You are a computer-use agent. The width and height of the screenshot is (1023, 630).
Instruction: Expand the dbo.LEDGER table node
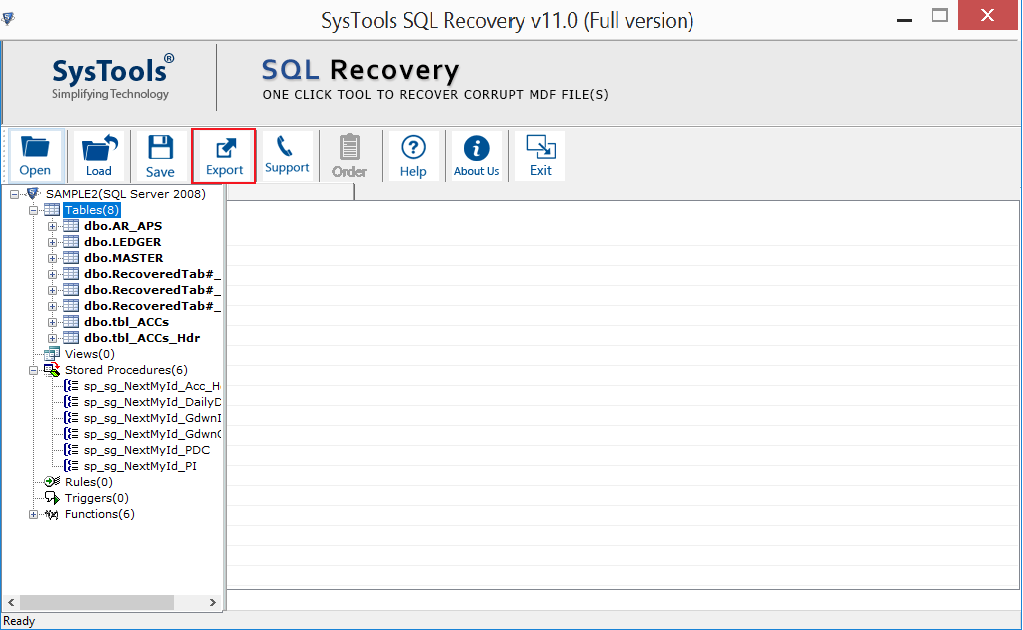point(52,243)
